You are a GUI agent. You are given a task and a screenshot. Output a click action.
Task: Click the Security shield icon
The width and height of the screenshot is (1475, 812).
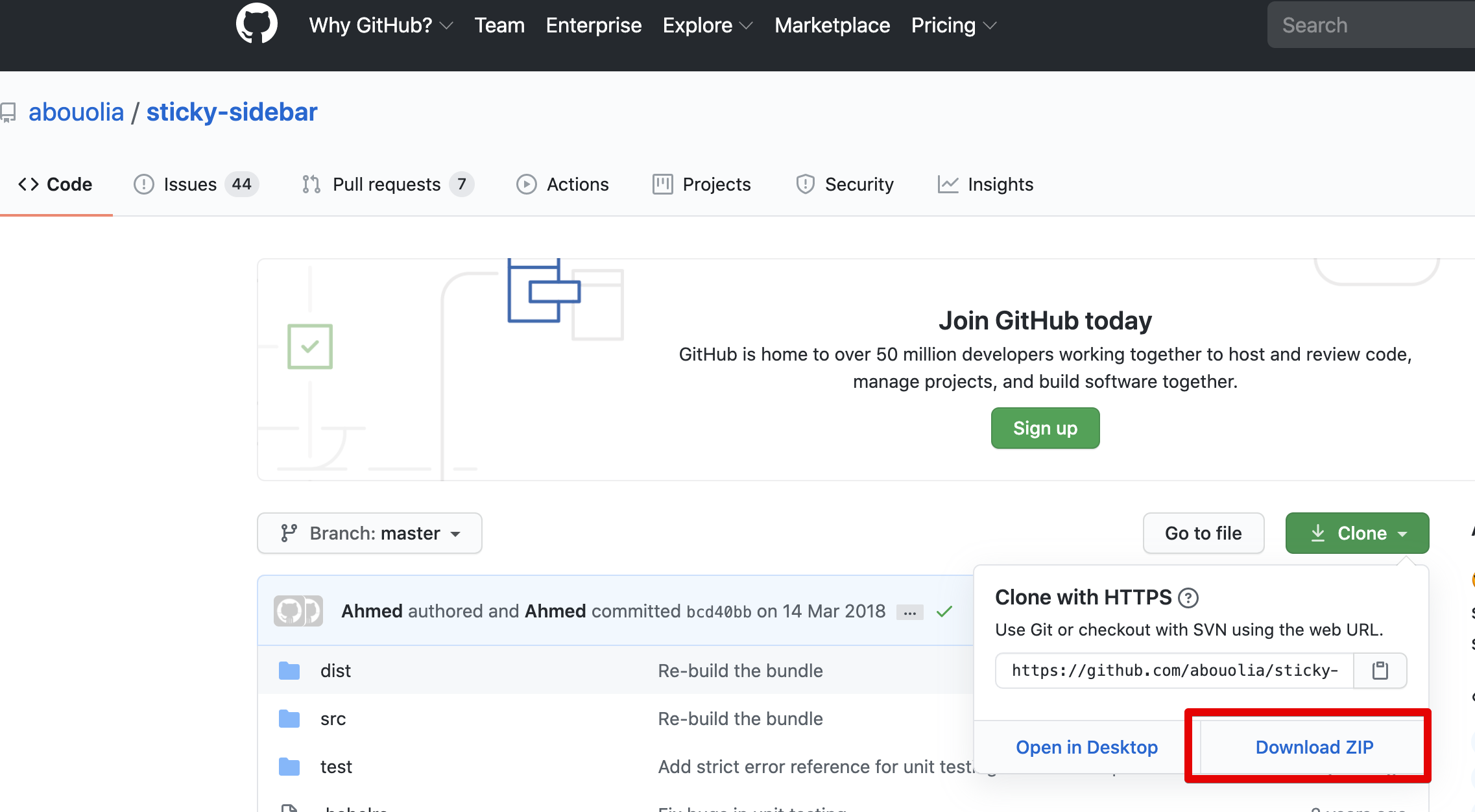coord(805,184)
